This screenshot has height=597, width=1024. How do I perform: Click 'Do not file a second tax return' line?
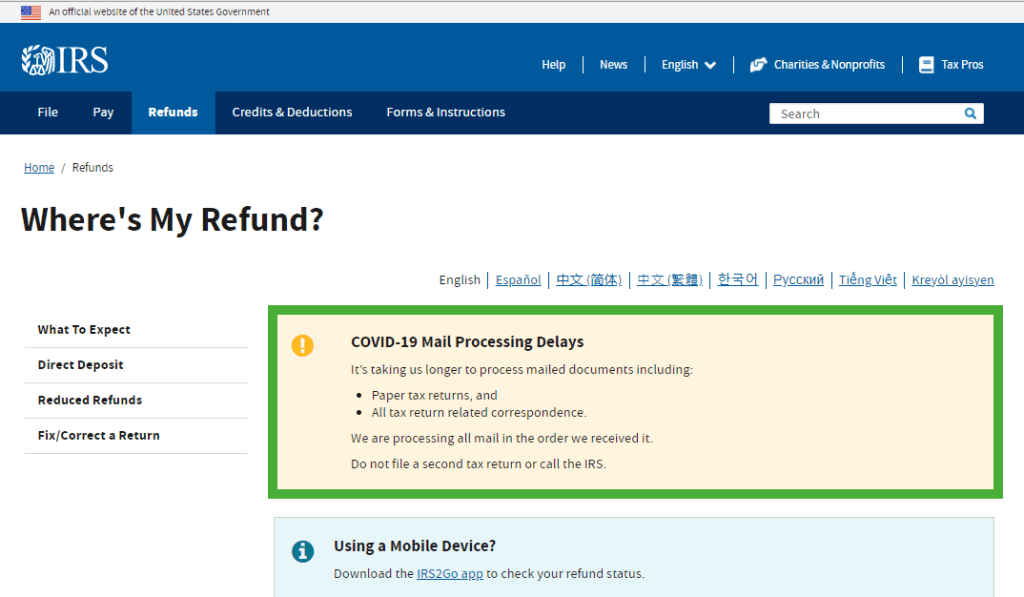click(x=478, y=464)
